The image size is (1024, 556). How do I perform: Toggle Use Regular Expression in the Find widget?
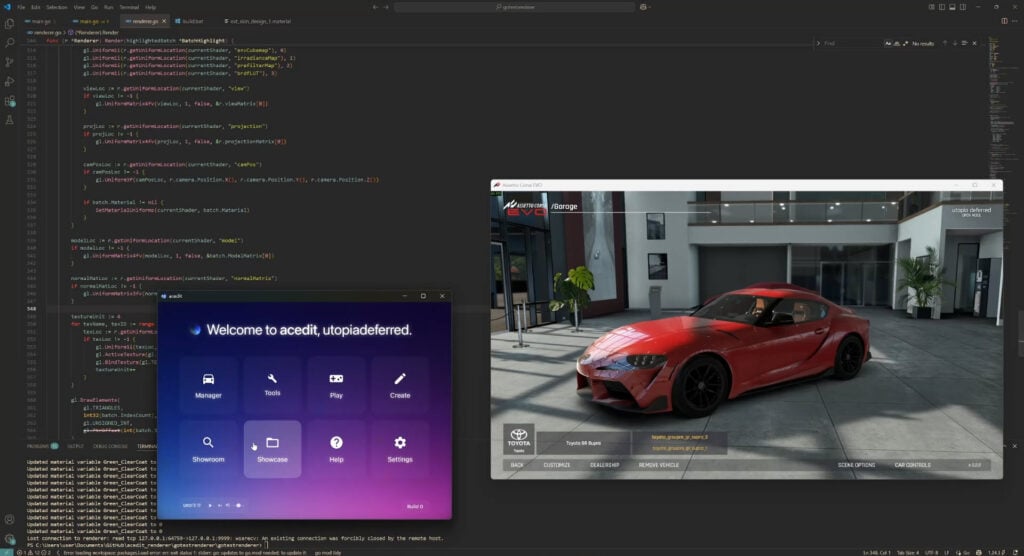click(905, 43)
